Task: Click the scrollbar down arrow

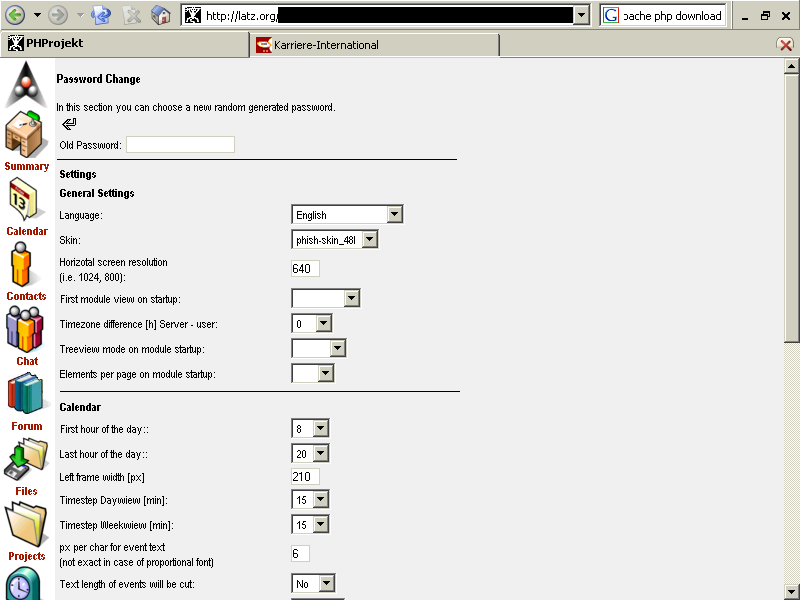Action: click(791, 591)
